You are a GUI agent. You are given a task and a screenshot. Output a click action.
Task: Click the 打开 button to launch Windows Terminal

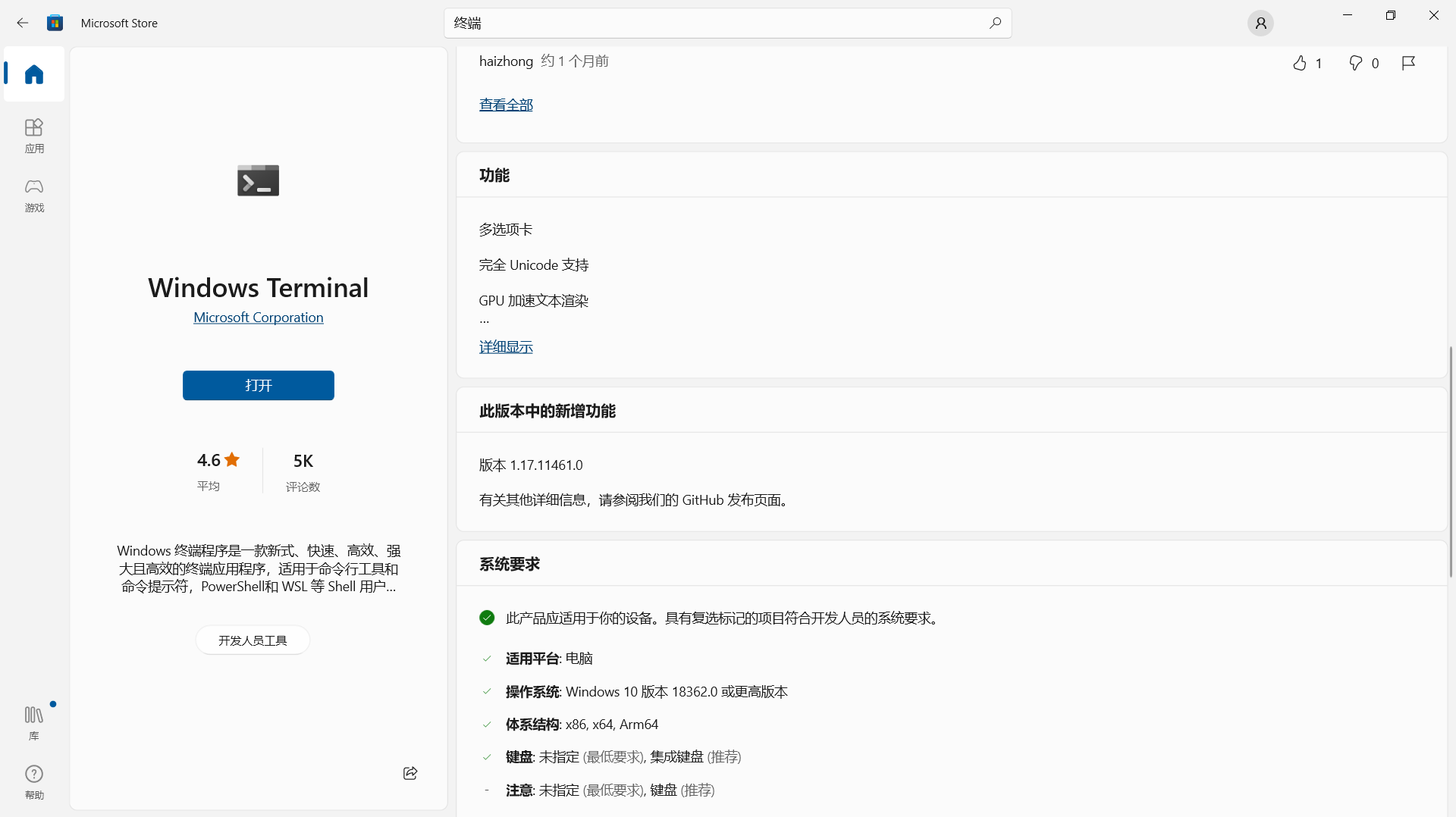tap(258, 385)
